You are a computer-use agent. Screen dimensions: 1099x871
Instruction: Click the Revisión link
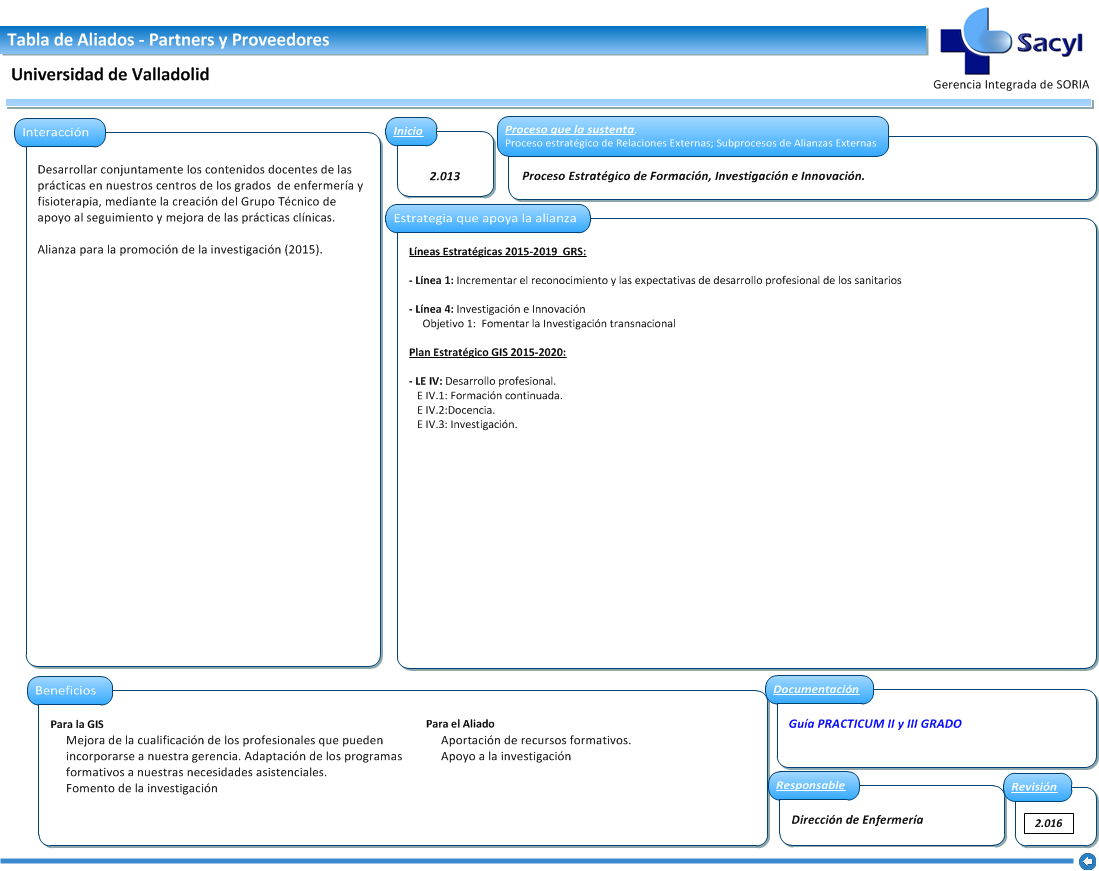coord(1034,787)
